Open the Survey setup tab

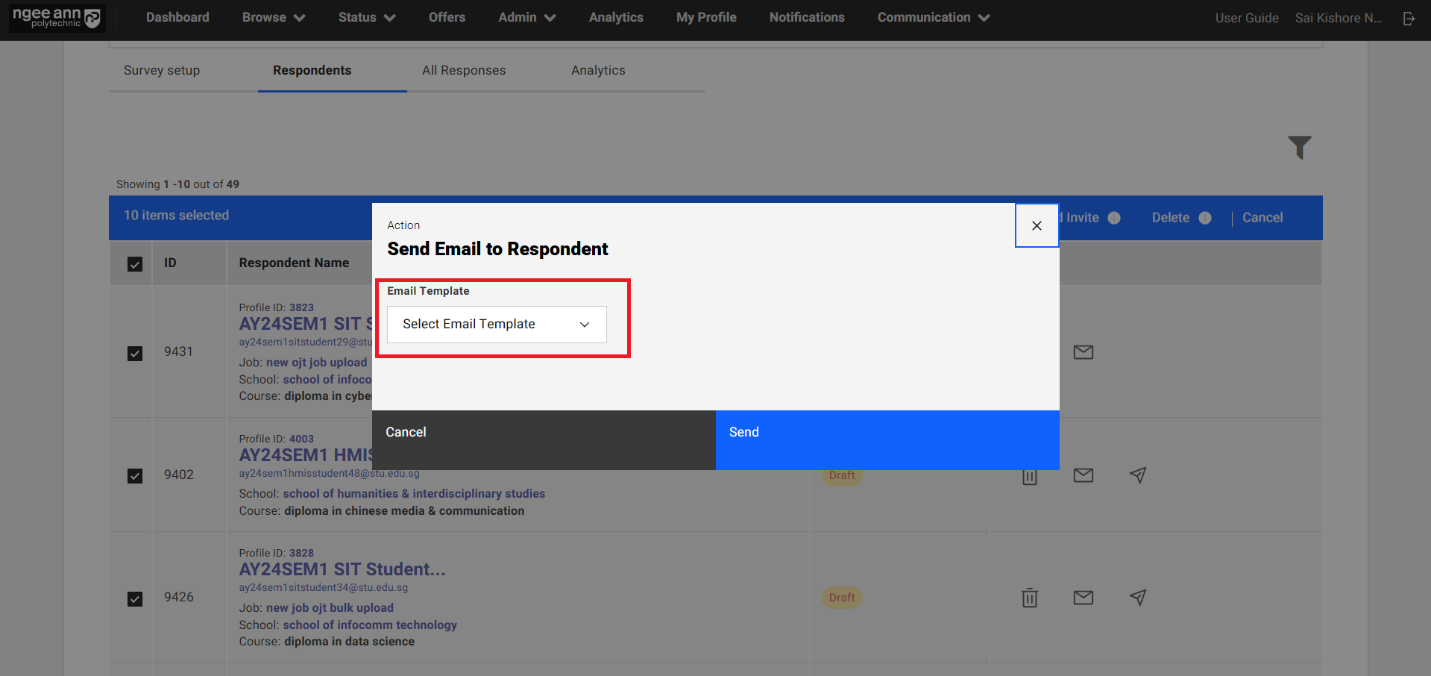162,71
